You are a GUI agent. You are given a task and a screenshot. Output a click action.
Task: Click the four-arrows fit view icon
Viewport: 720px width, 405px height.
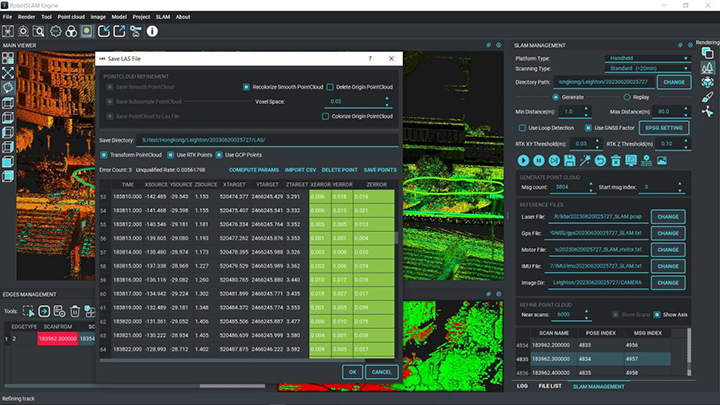[8, 73]
